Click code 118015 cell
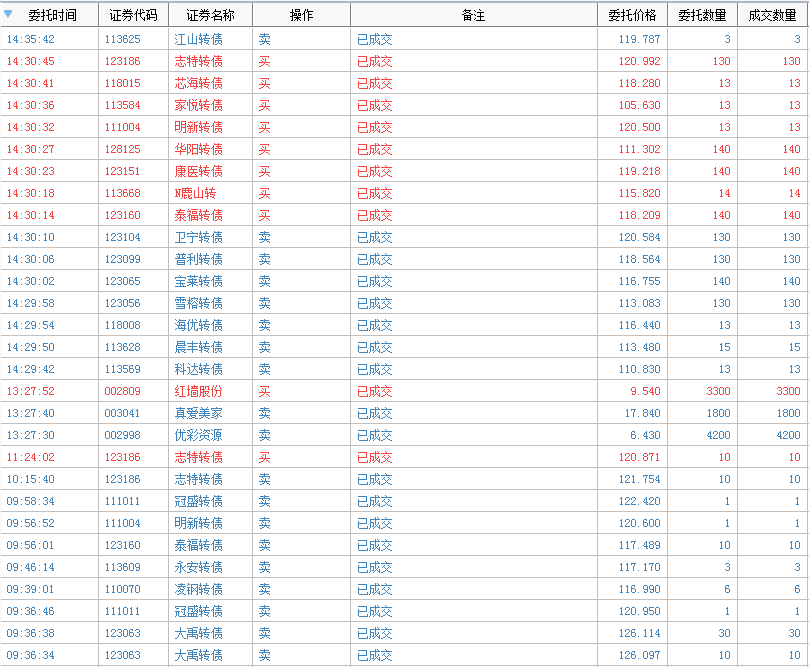809x667 pixels. coord(122,83)
